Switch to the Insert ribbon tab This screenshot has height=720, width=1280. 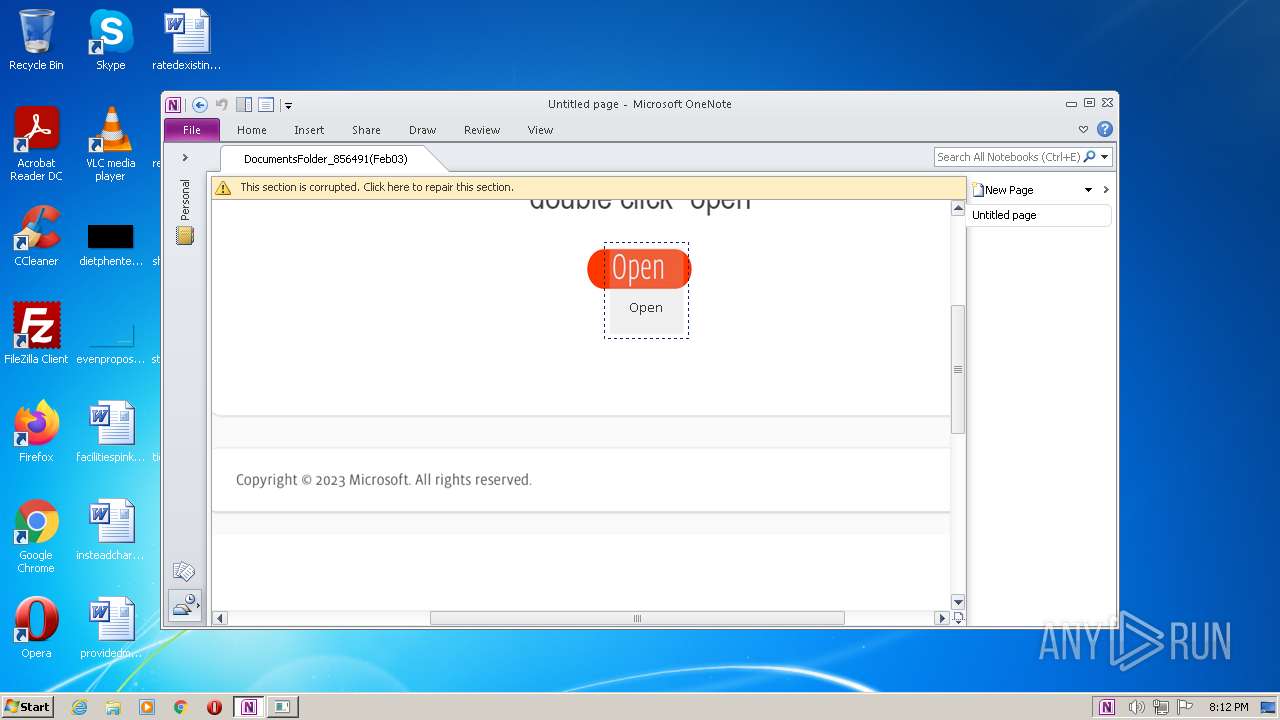click(309, 130)
